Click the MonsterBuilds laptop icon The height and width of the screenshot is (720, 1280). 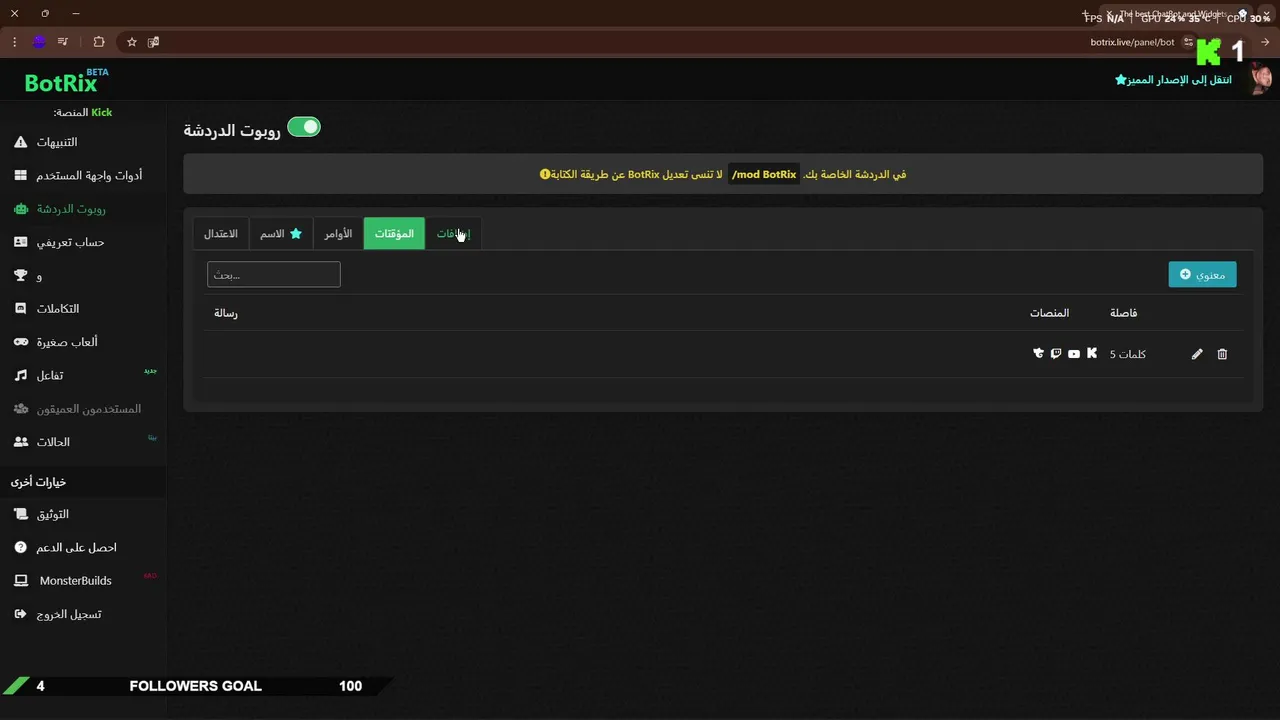pyautogui.click(x=21, y=581)
